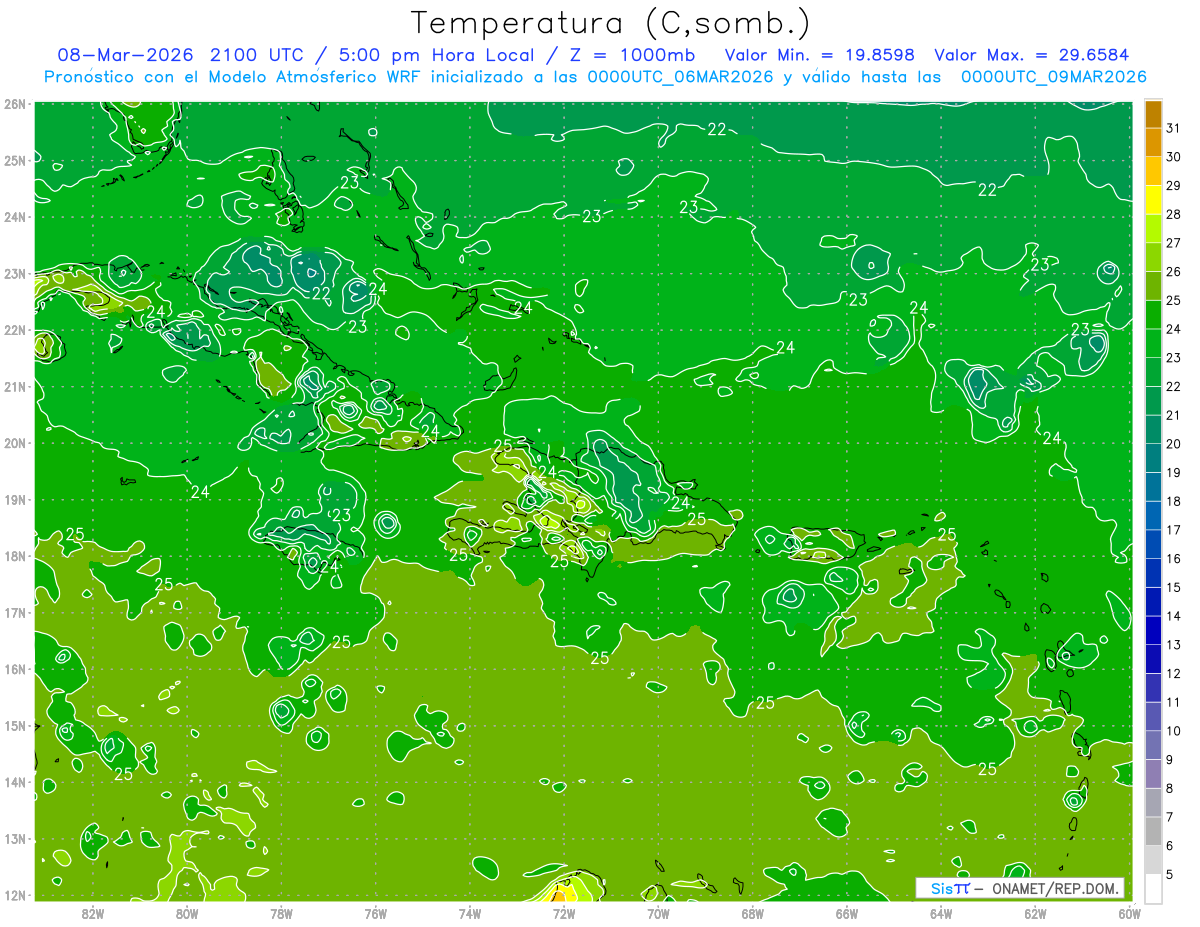Click the ONAMET/REP.DOM. credit label
The height and width of the screenshot is (927, 1200).
[x=1055, y=889]
